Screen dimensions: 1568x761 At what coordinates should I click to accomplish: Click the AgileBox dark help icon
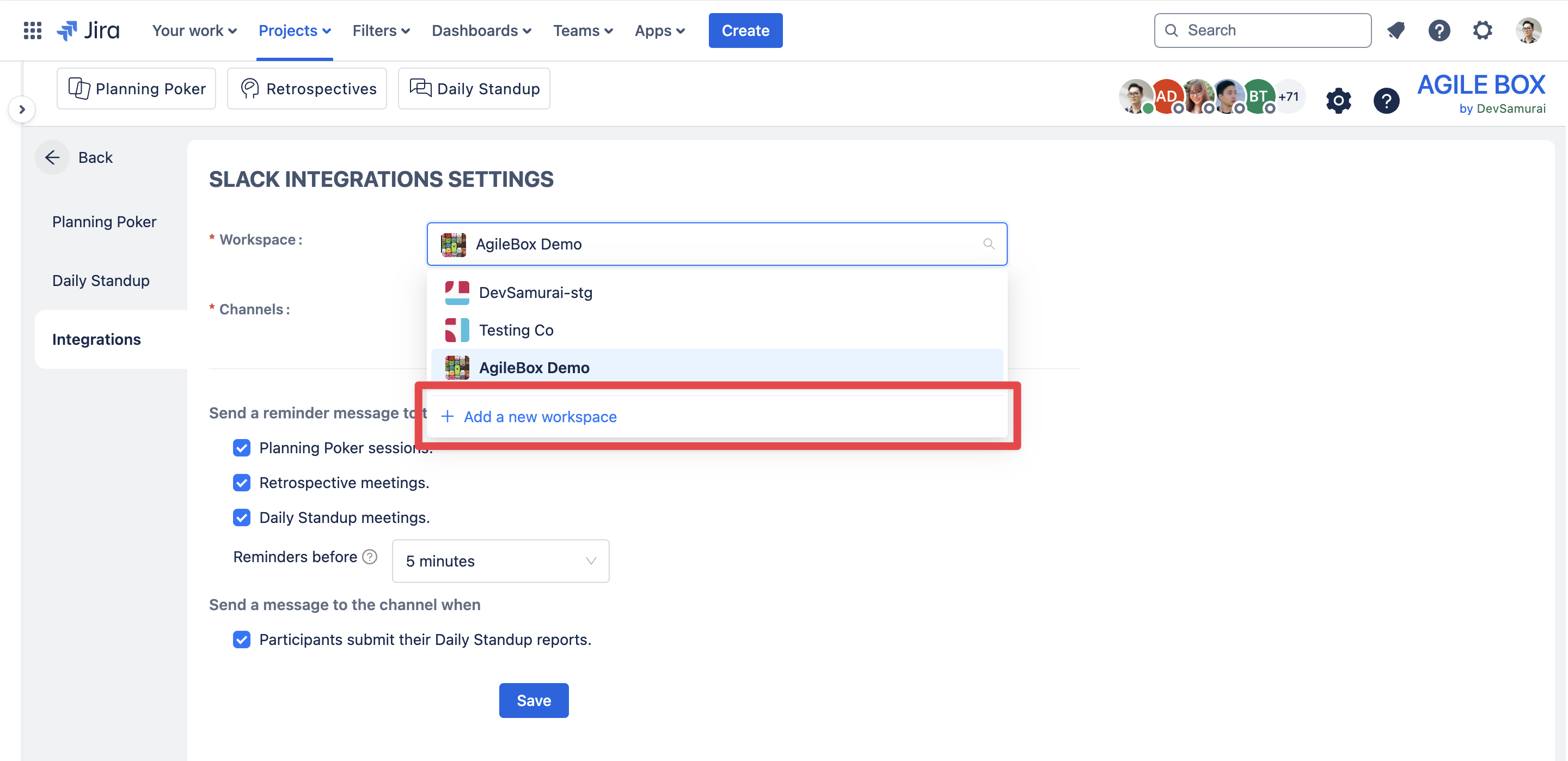click(1386, 100)
